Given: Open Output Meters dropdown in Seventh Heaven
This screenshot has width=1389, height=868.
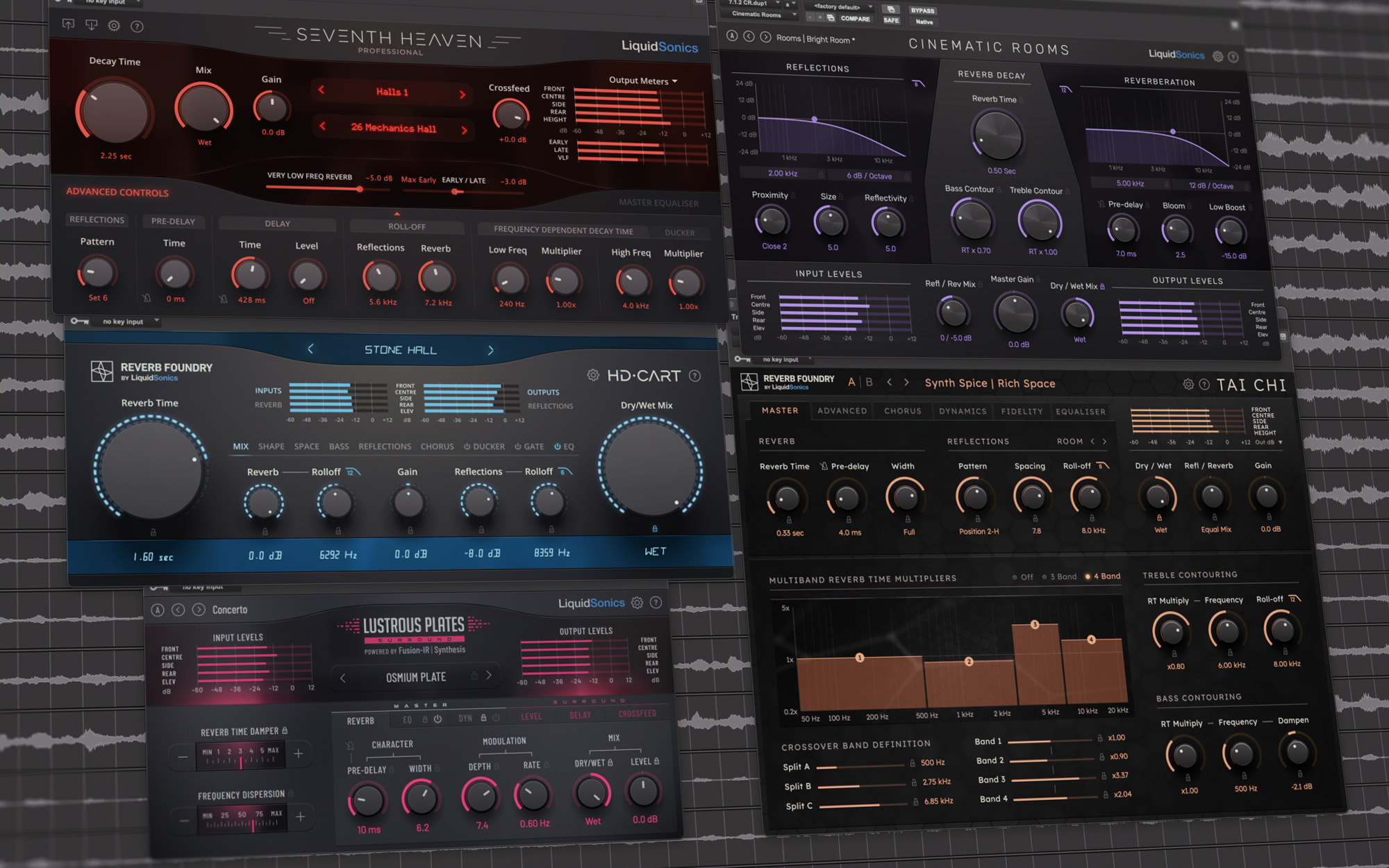Looking at the screenshot, I should [x=642, y=81].
